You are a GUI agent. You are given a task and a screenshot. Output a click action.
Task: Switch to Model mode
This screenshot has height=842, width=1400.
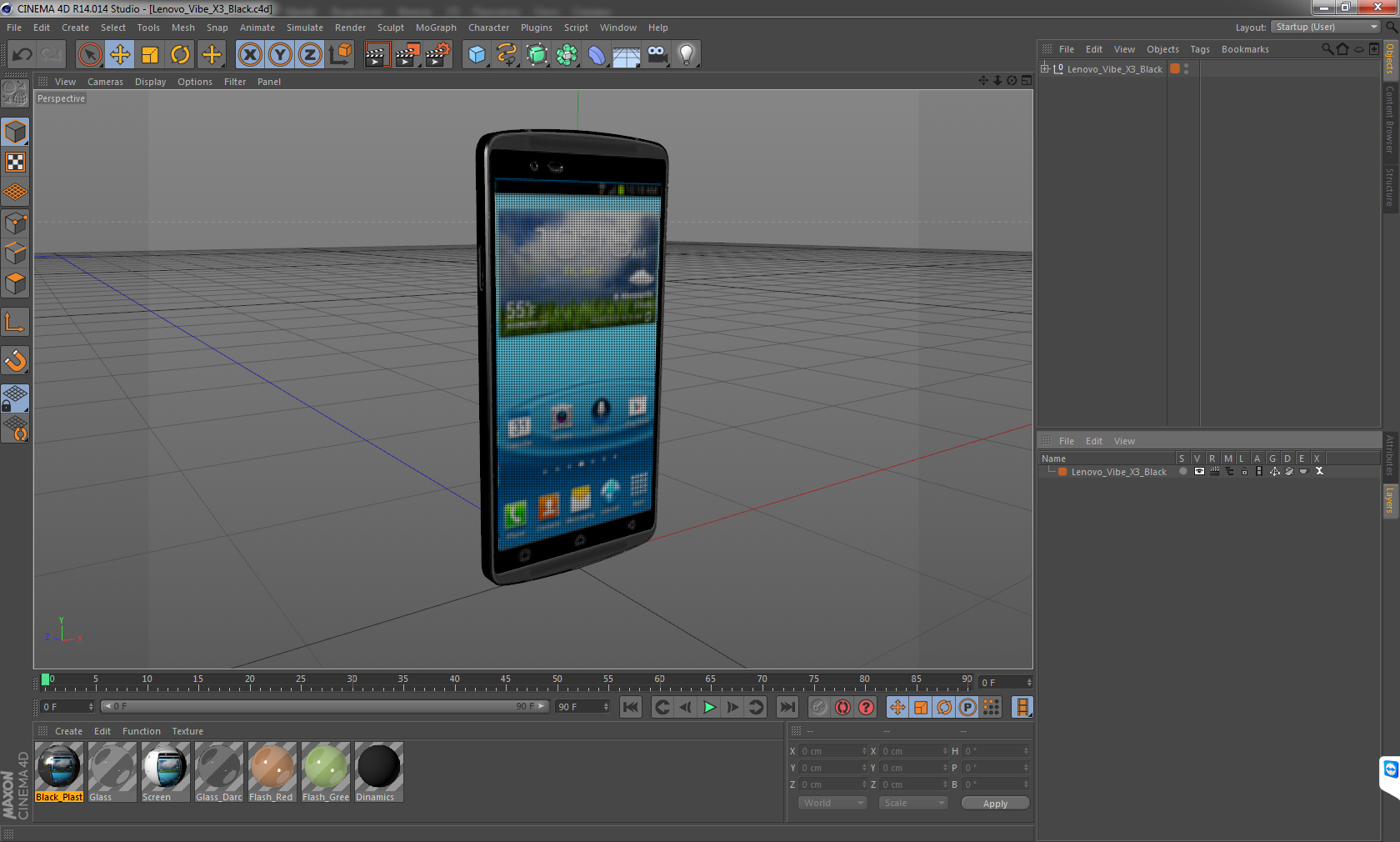click(15, 132)
